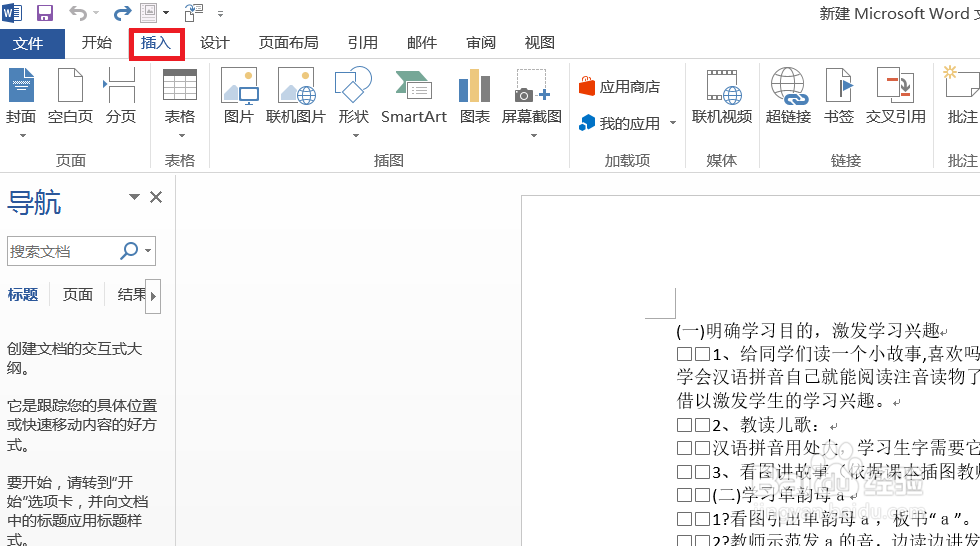
Task: Open dropdown beside print preview icon
Action: [x=166, y=12]
